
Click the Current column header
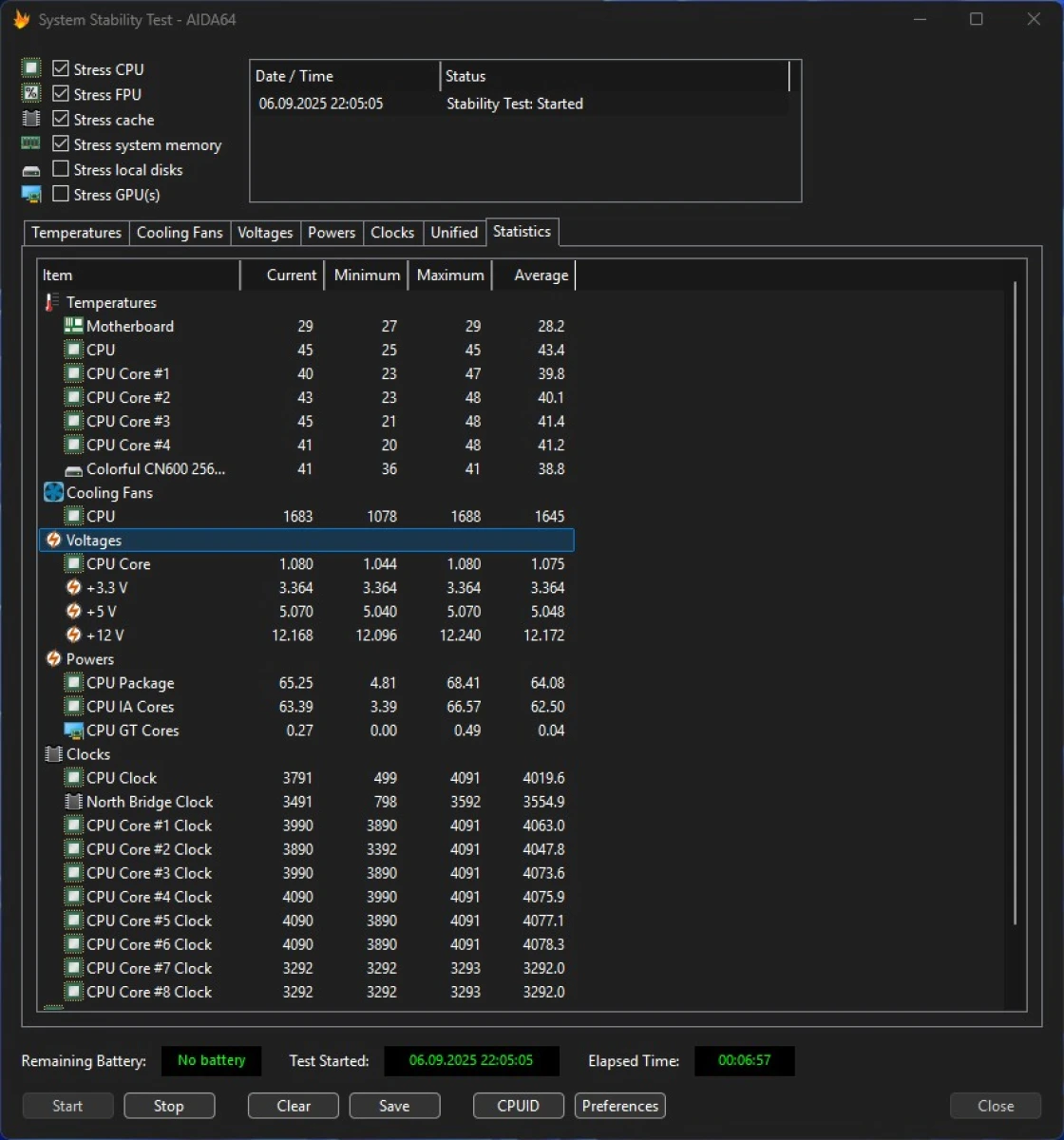(282, 275)
